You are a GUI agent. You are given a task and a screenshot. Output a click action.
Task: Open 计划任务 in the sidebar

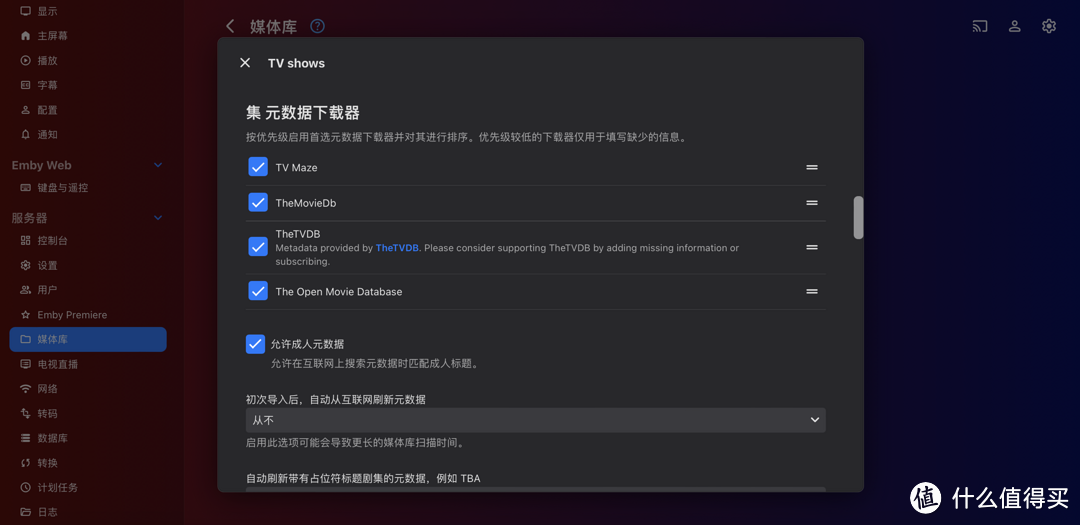pyautogui.click(x=58, y=488)
